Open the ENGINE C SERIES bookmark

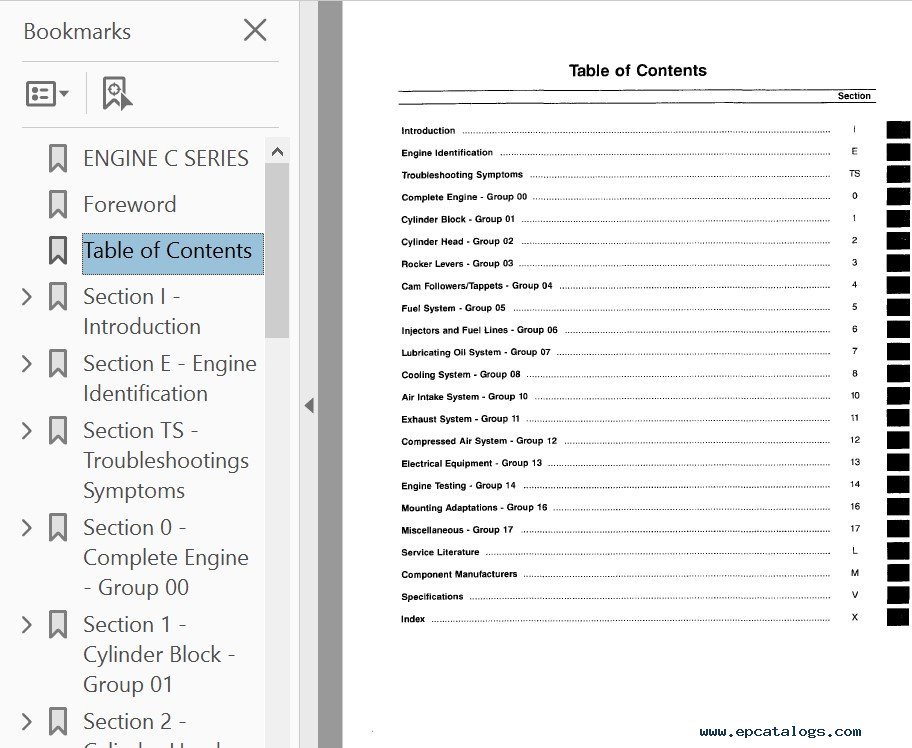coord(166,158)
